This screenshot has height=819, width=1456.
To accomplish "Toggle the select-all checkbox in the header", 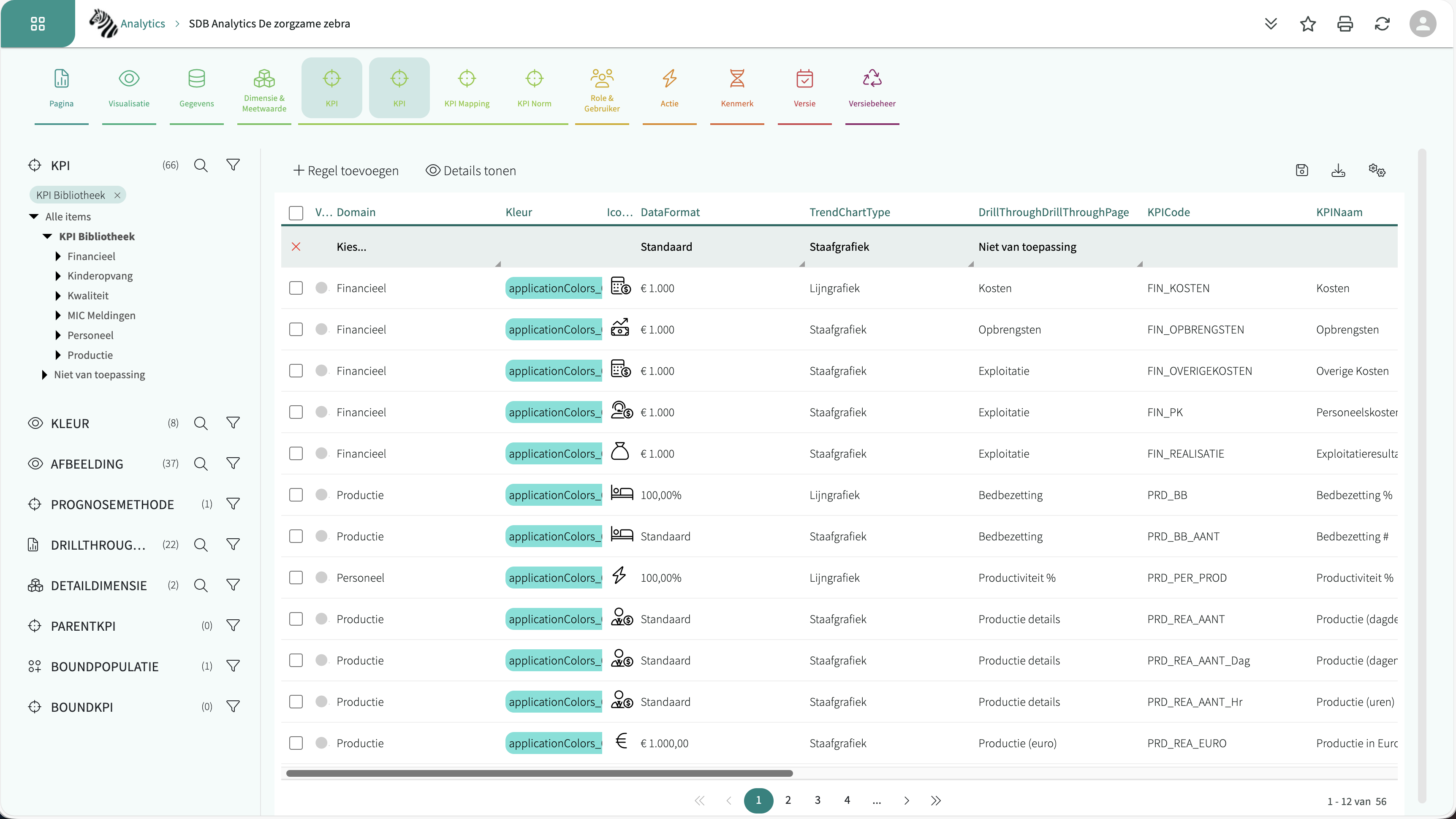I will pos(296,212).
